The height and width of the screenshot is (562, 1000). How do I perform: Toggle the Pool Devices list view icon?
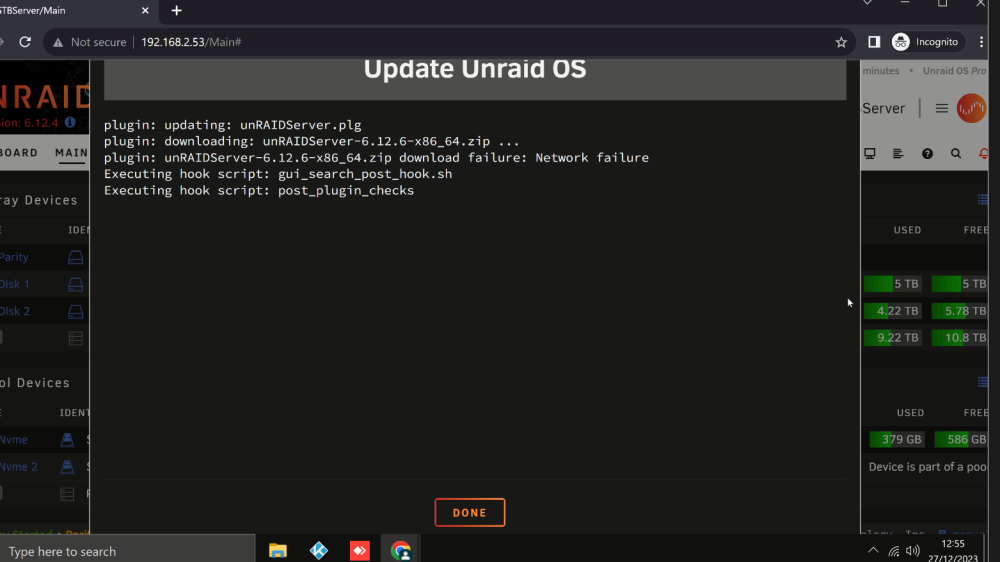click(x=982, y=382)
